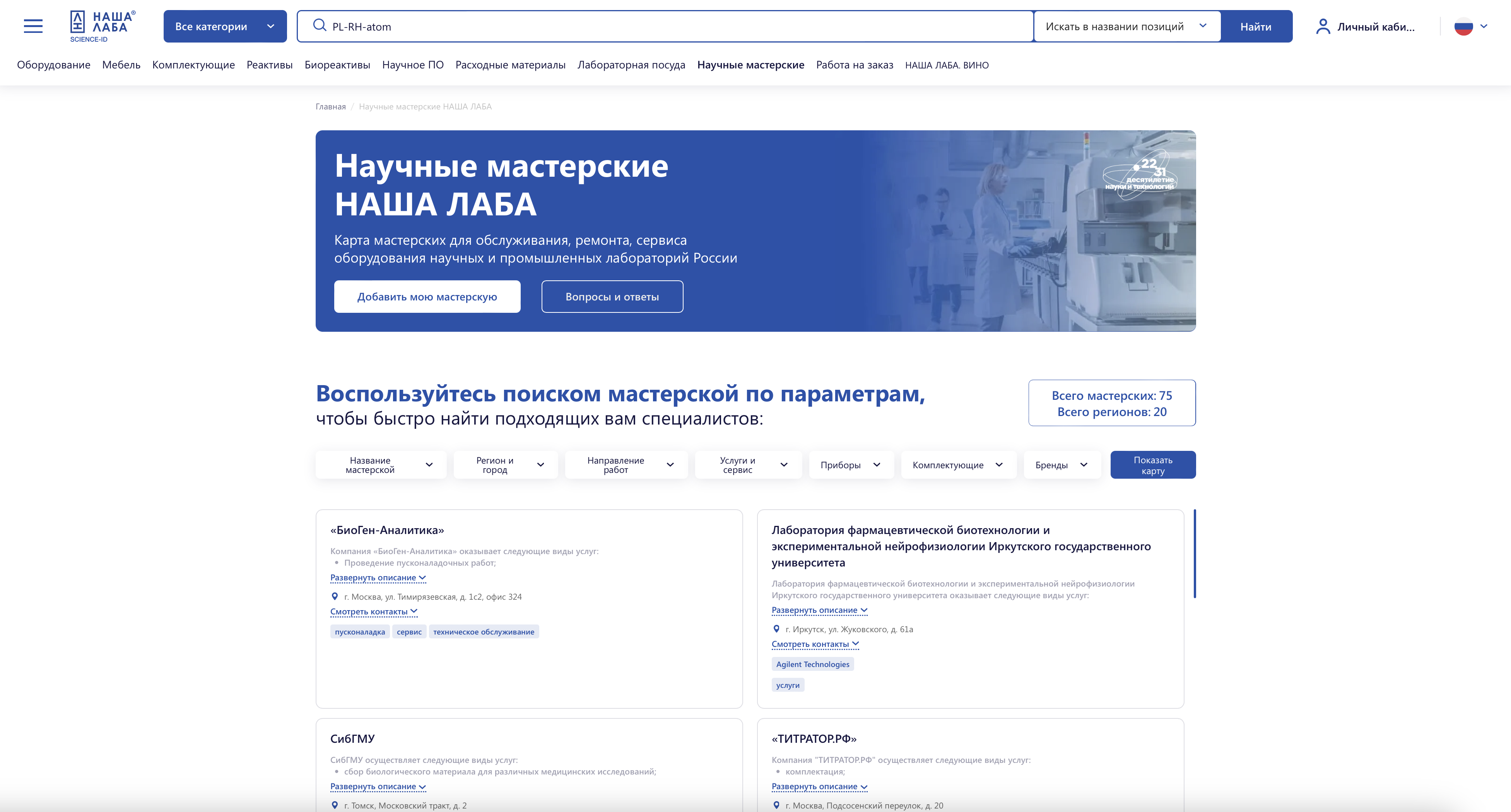Expand description for Иркутск university laboratory
Screen dimensions: 1511x812
pos(819,610)
